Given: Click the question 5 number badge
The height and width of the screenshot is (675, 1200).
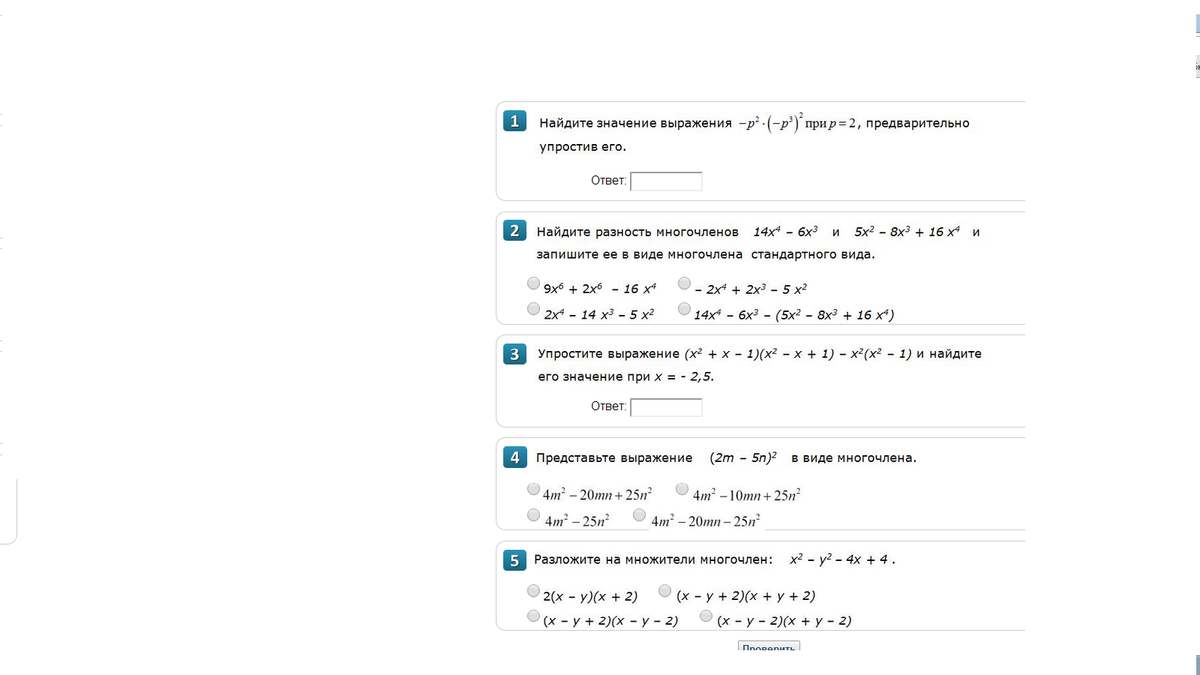Looking at the screenshot, I should (514, 560).
